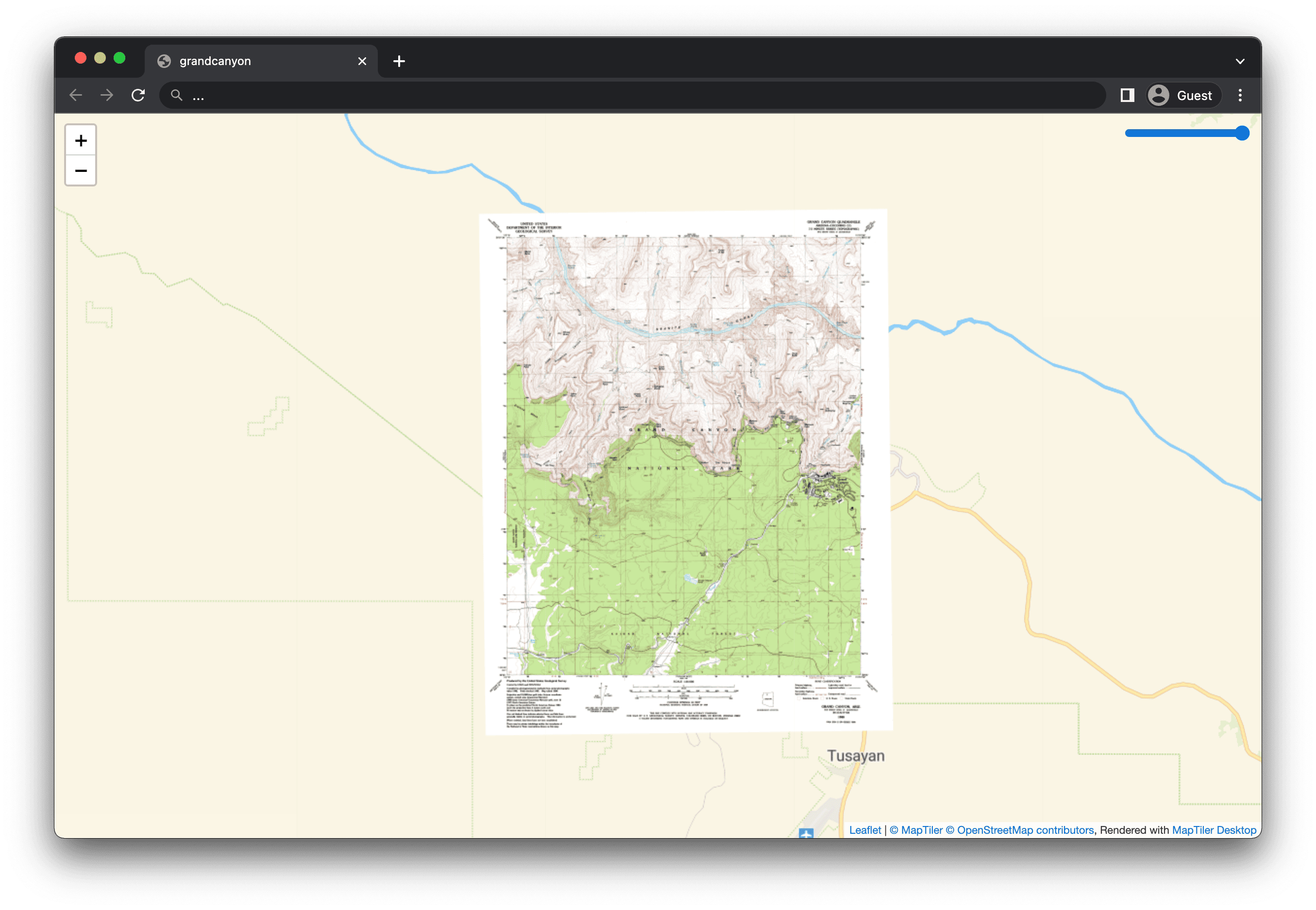Open a new browser tab
This screenshot has height=910, width=1316.
[x=399, y=61]
